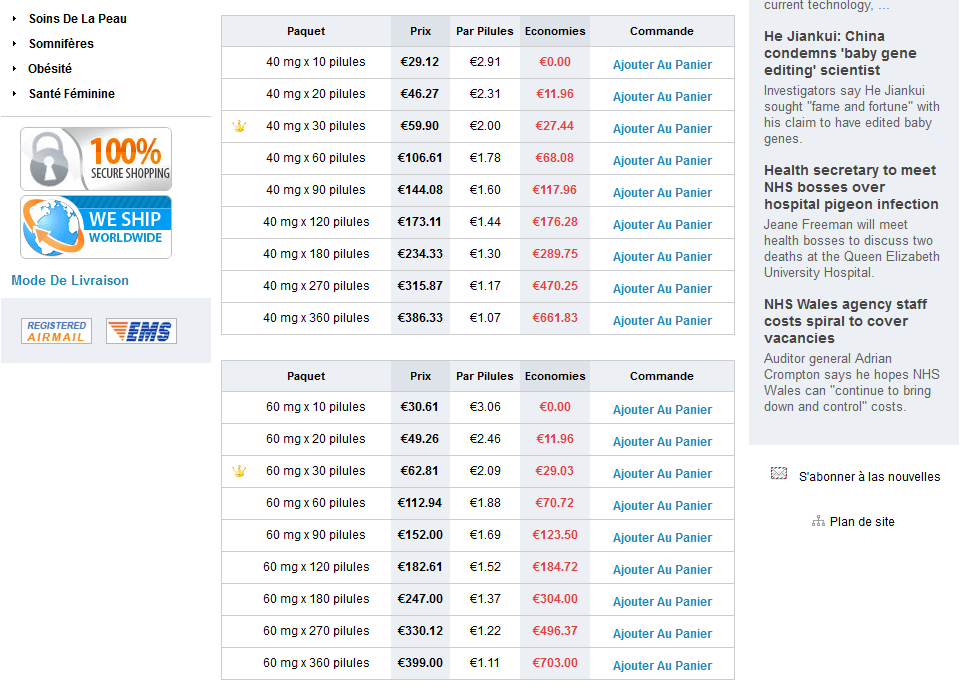
Task: Click the €399.00 price for 60 mg
Action: pos(419,663)
